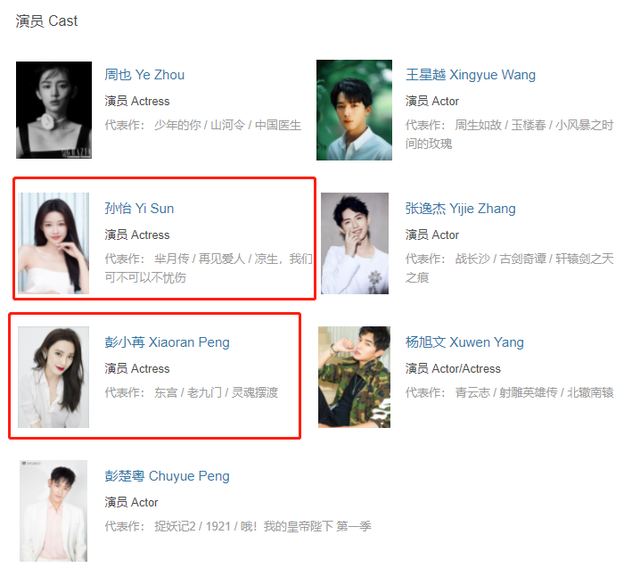
Task: Open the 彭小苒 Xiaoran Peng name link
Action: coord(167,342)
